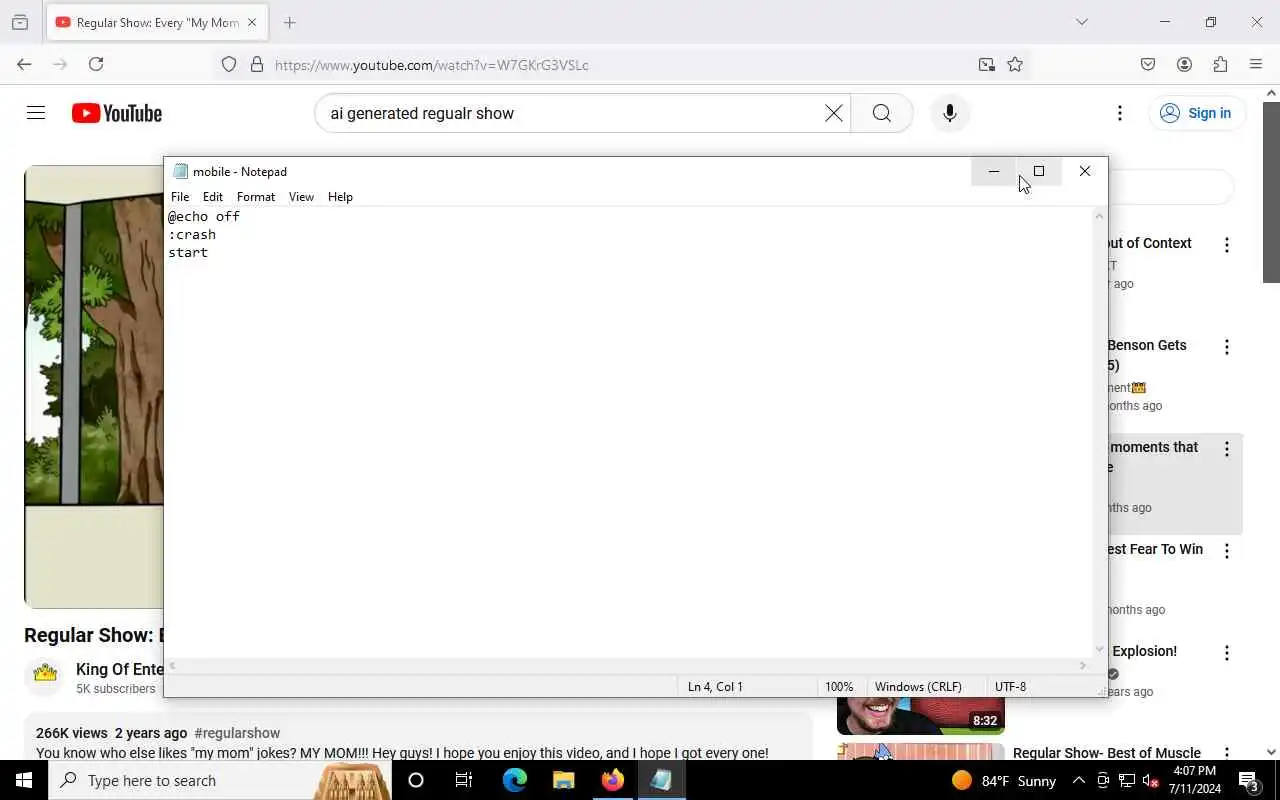The width and height of the screenshot is (1280, 800).
Task: Open the Notepad File menu
Action: (x=180, y=197)
